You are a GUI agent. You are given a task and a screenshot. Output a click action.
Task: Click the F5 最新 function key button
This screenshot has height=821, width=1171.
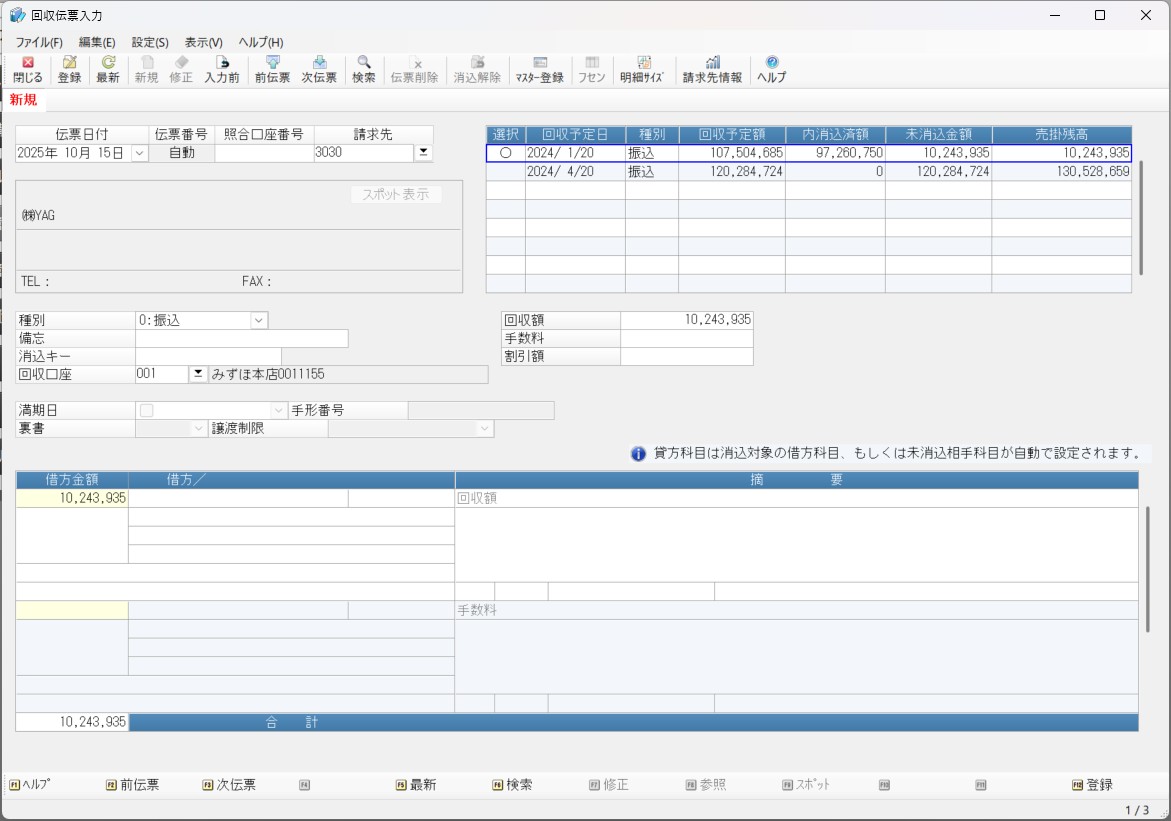click(x=416, y=785)
